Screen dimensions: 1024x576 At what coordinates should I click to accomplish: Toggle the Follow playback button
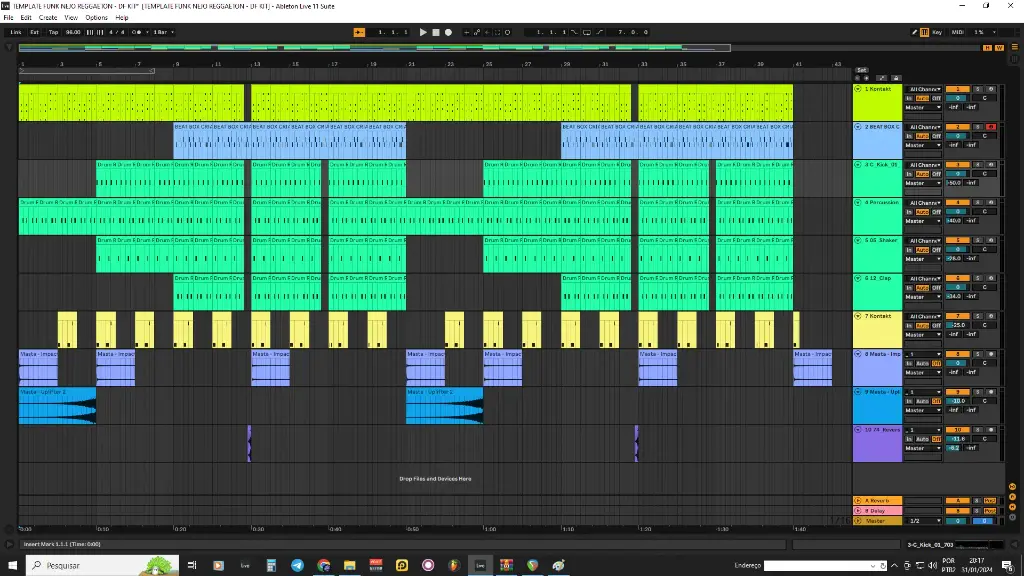coord(359,32)
